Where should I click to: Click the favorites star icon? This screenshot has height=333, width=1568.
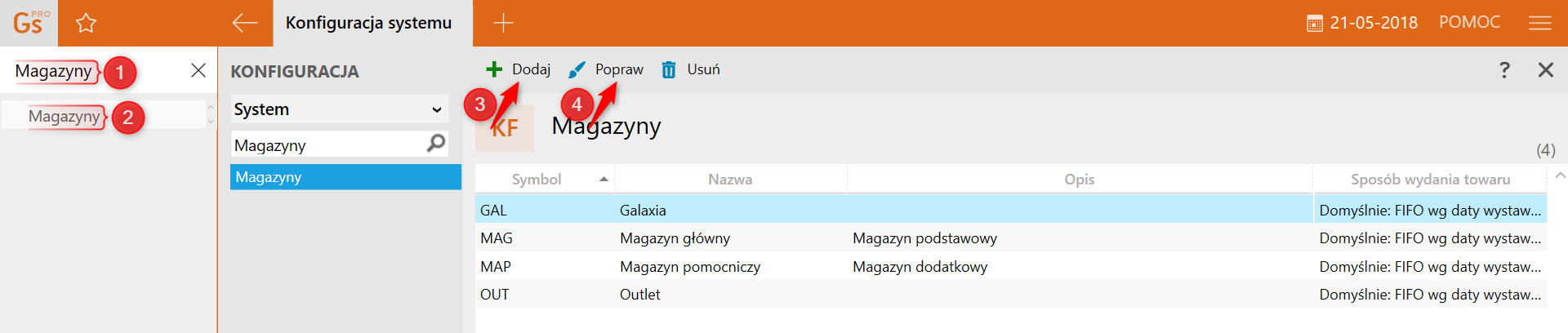tap(86, 23)
